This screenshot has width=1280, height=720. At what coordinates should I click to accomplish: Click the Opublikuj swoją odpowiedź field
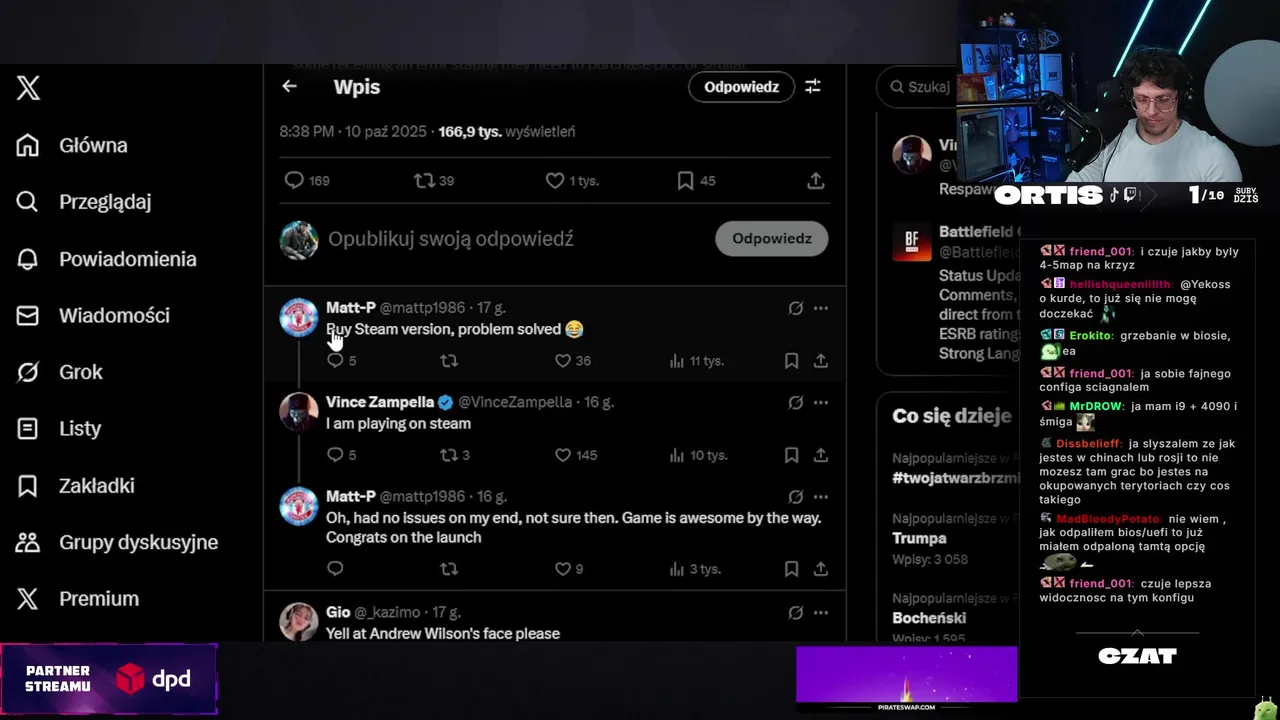tap(451, 239)
